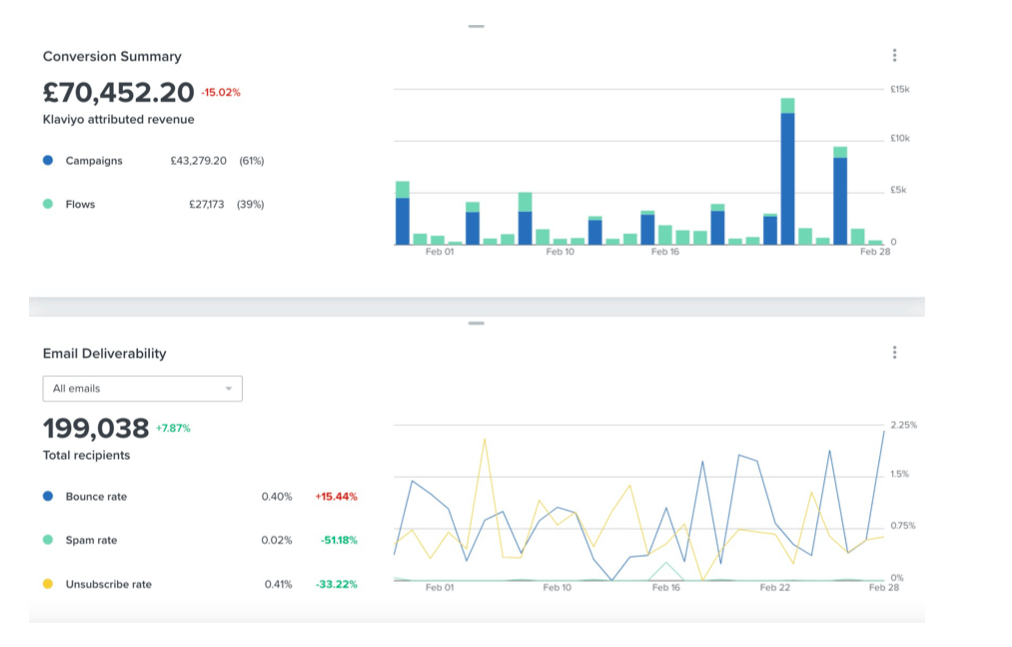This screenshot has width=1012, height=647.
Task: Click the 199,038 total recipients number
Action: (96, 428)
